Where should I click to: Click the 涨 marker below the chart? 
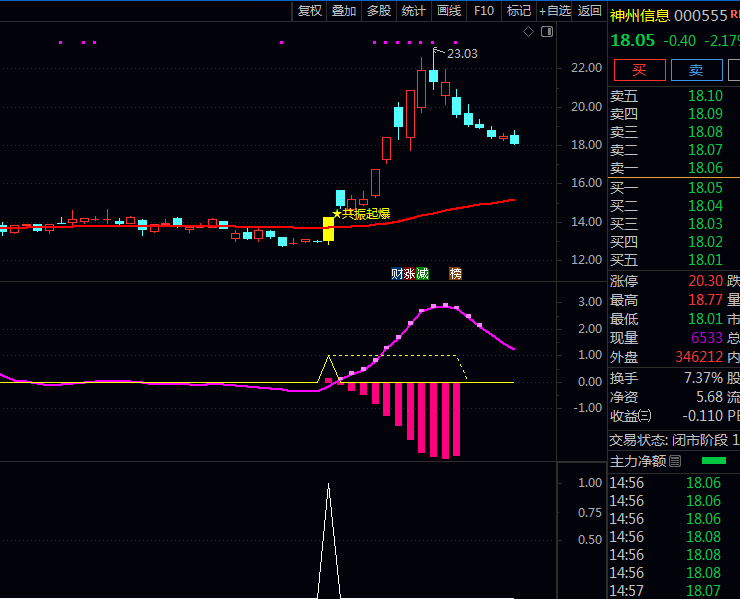coord(409,273)
